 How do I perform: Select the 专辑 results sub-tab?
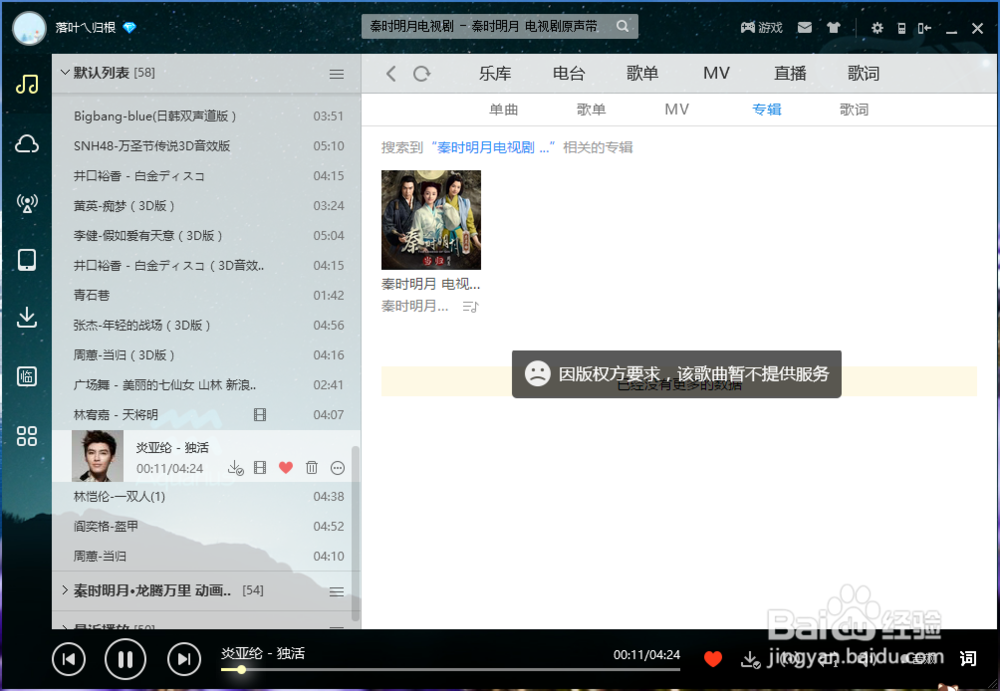click(767, 110)
